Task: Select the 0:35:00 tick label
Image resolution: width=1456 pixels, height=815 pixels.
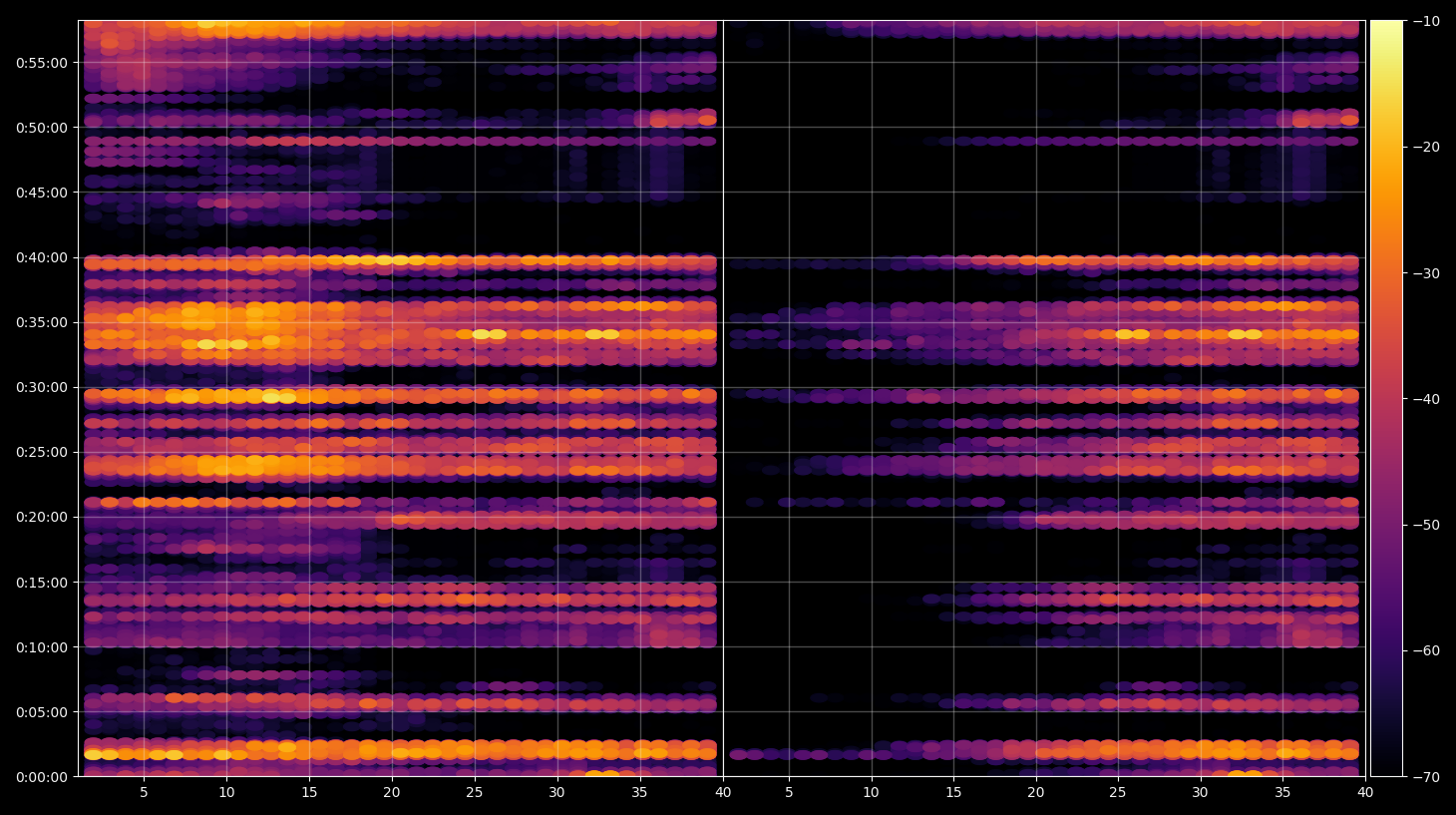Action: click(x=42, y=322)
